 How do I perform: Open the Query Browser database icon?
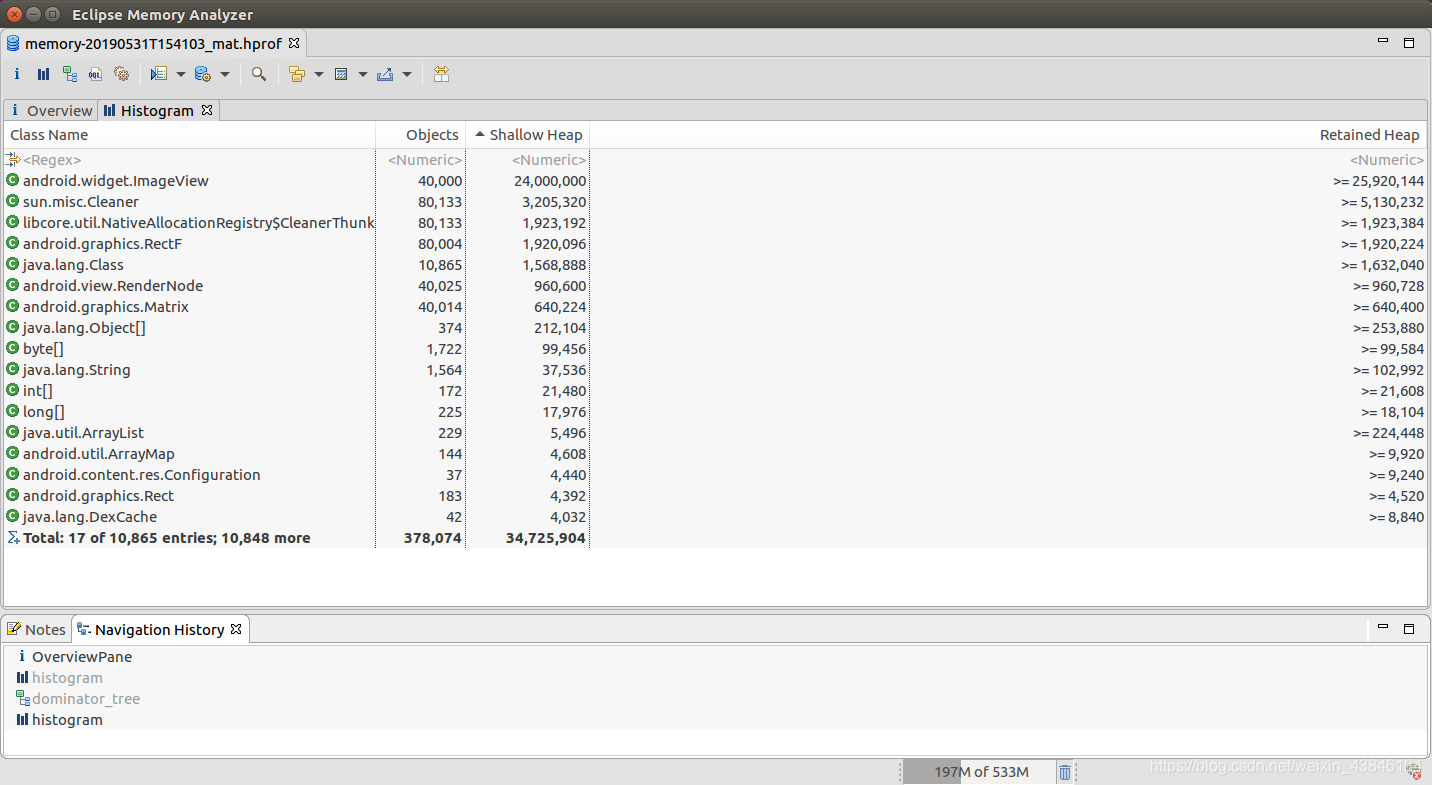[x=202, y=74]
